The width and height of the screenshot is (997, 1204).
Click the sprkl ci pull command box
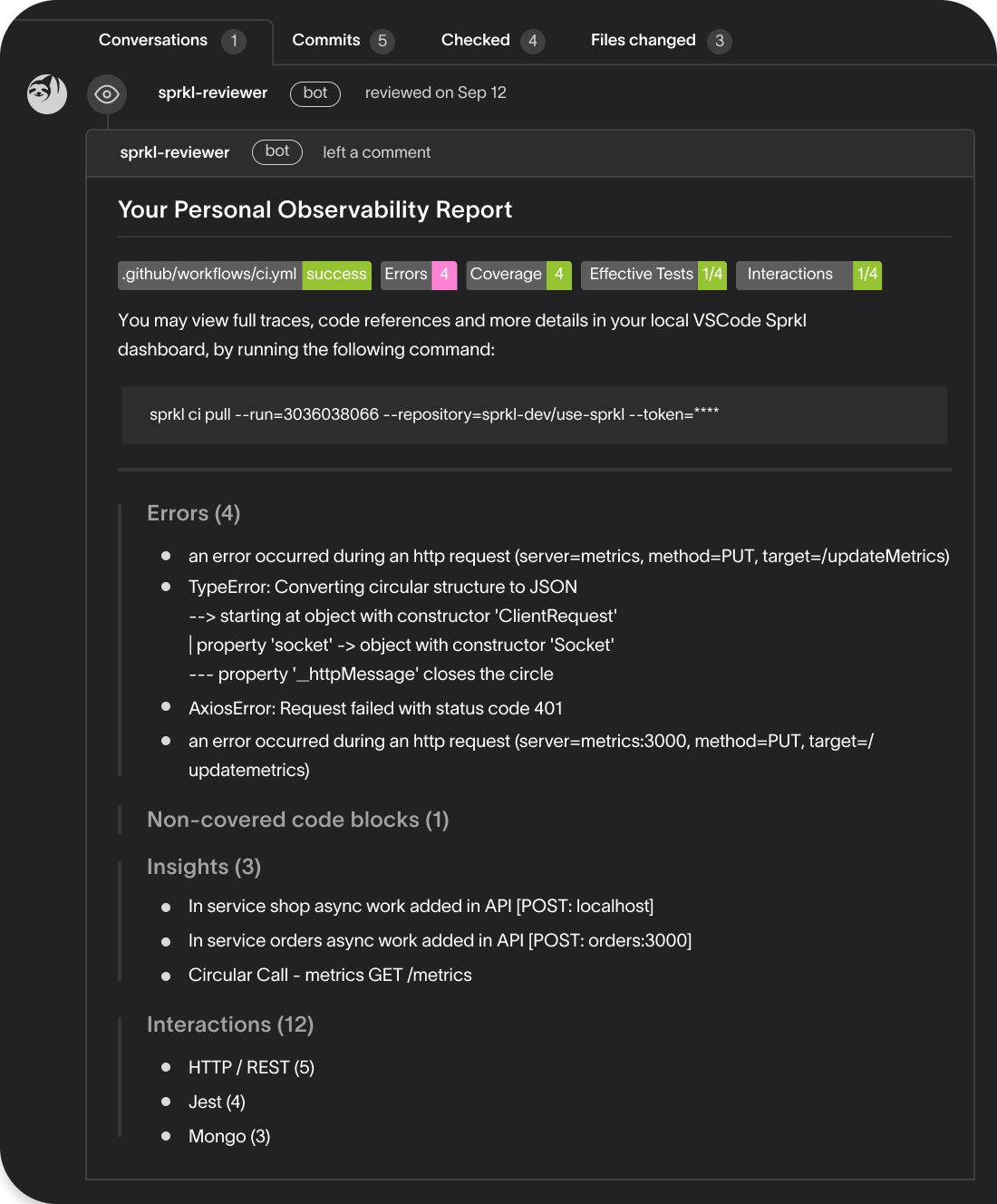click(x=535, y=415)
